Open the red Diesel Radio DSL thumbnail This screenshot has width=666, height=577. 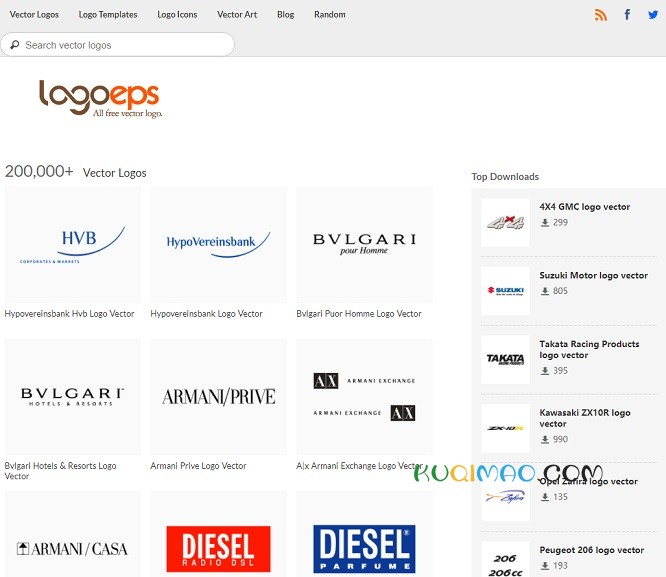(218, 535)
